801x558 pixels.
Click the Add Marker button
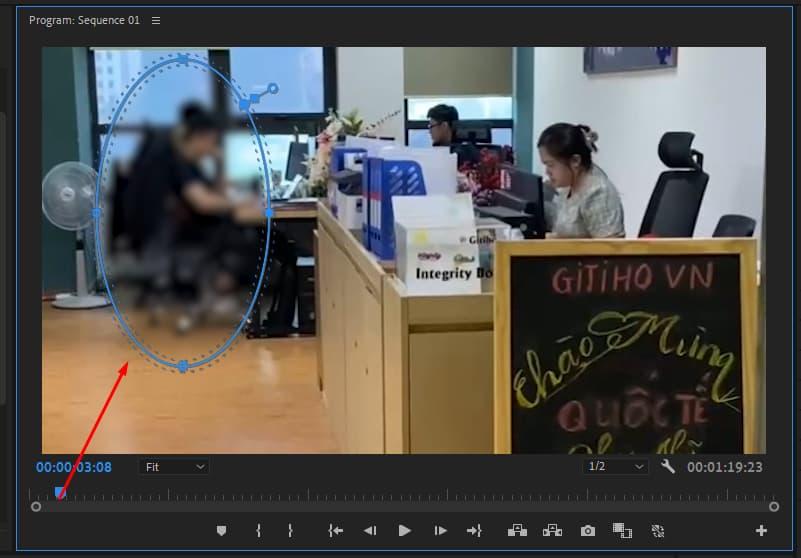tap(221, 531)
